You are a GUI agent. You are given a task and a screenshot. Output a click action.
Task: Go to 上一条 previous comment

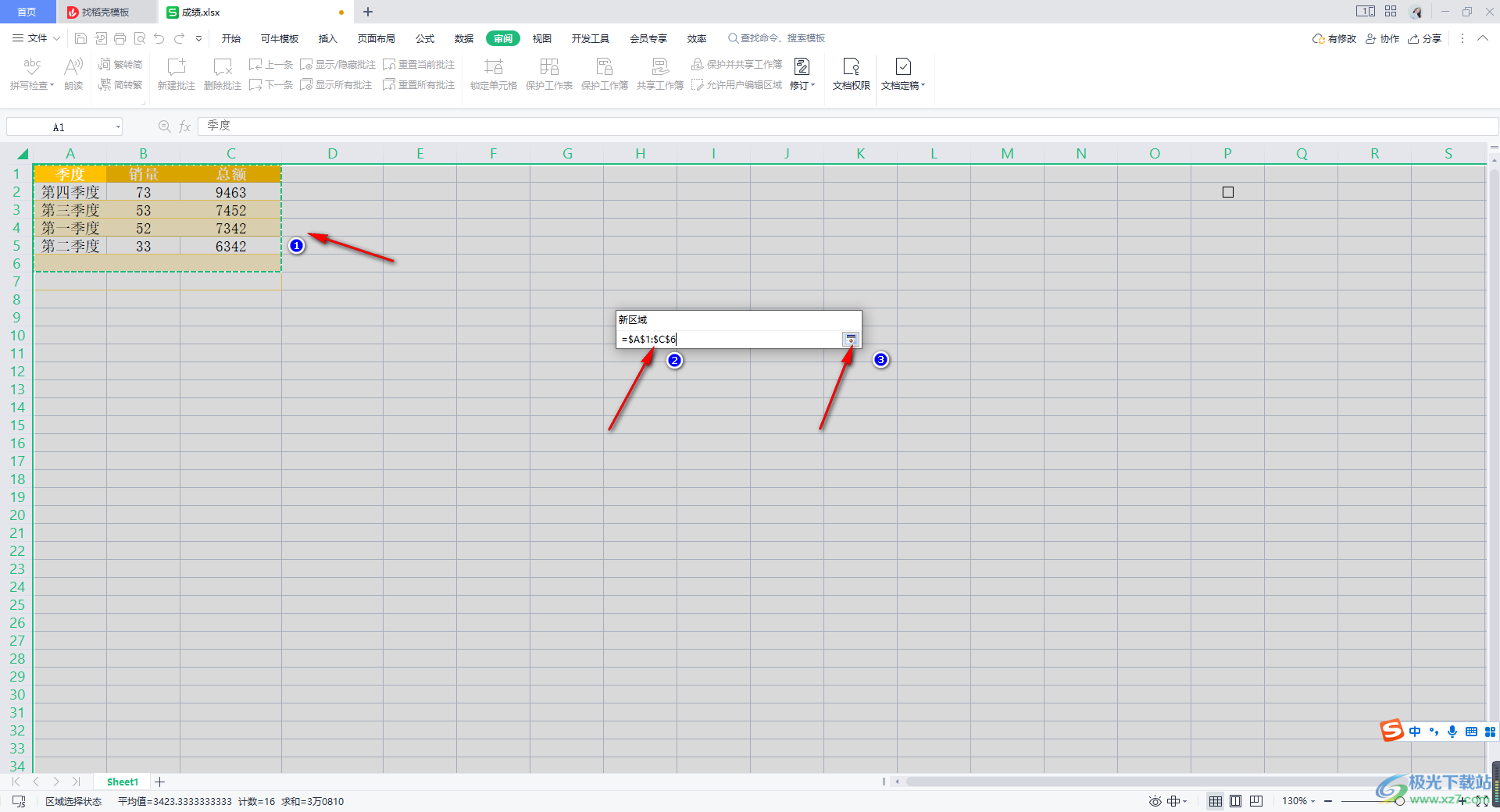point(271,64)
